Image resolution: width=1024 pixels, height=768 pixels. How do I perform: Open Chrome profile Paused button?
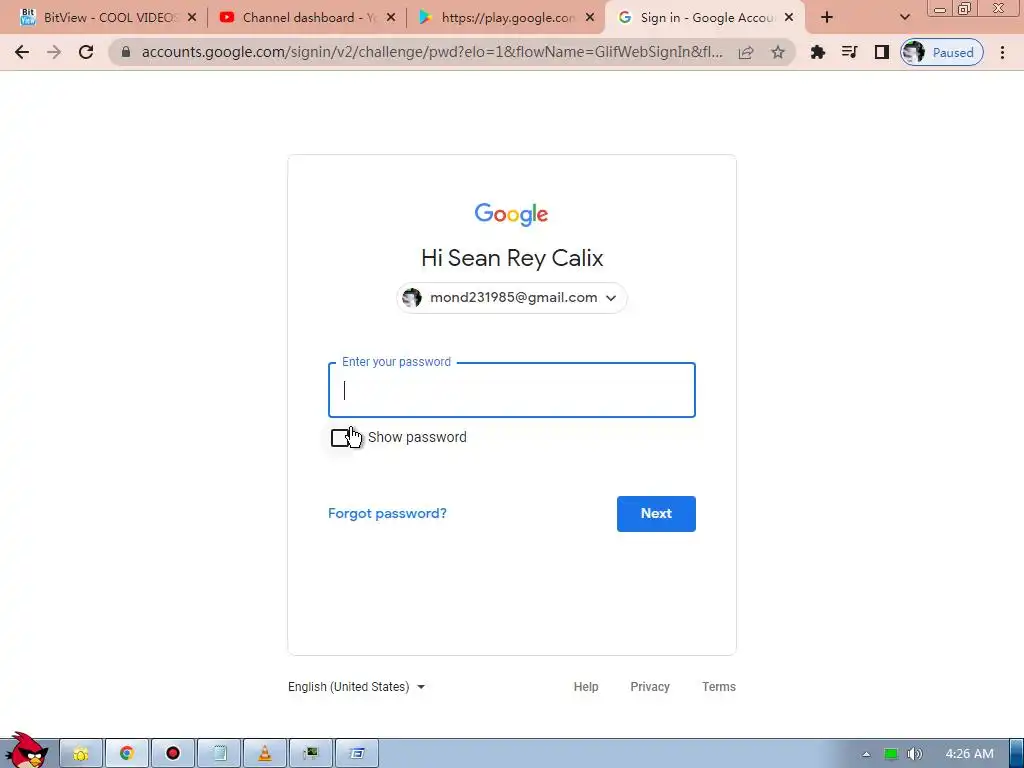click(942, 52)
